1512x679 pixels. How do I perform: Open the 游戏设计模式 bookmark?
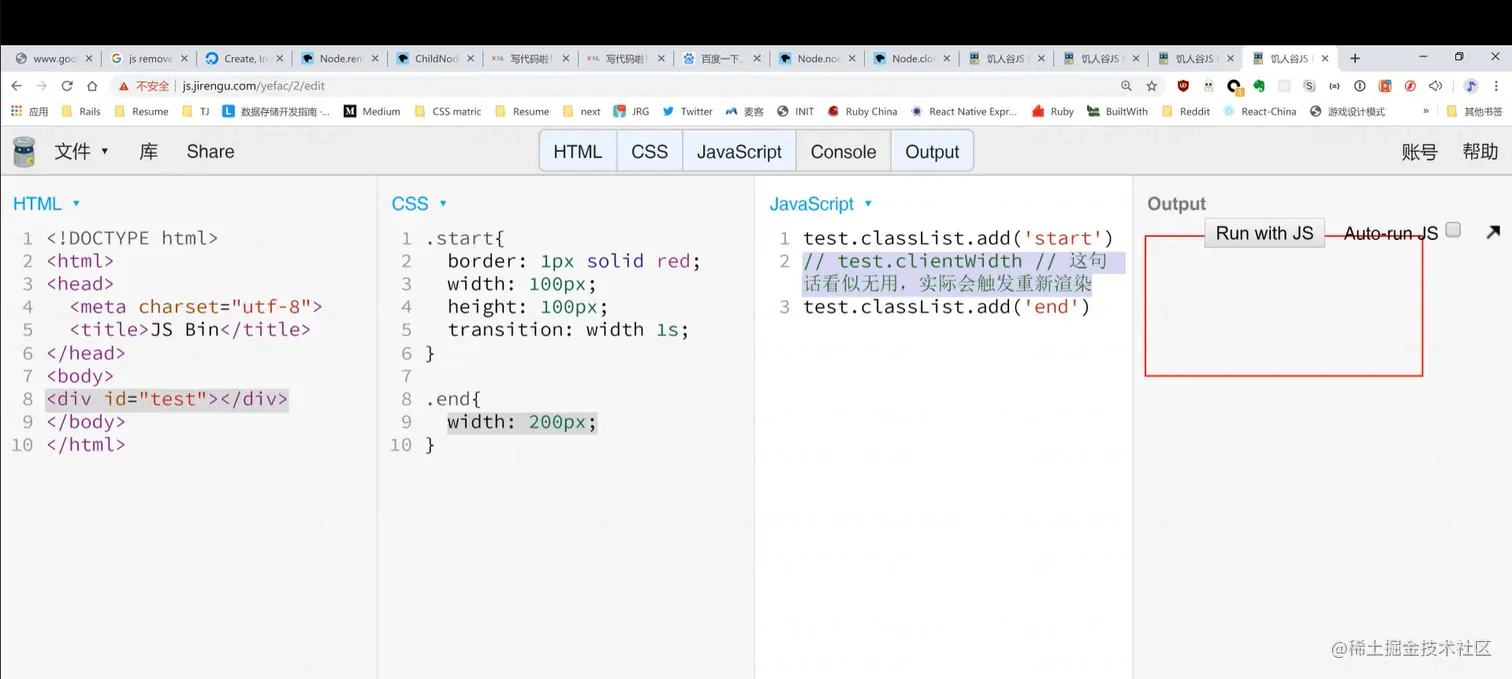(1347, 112)
